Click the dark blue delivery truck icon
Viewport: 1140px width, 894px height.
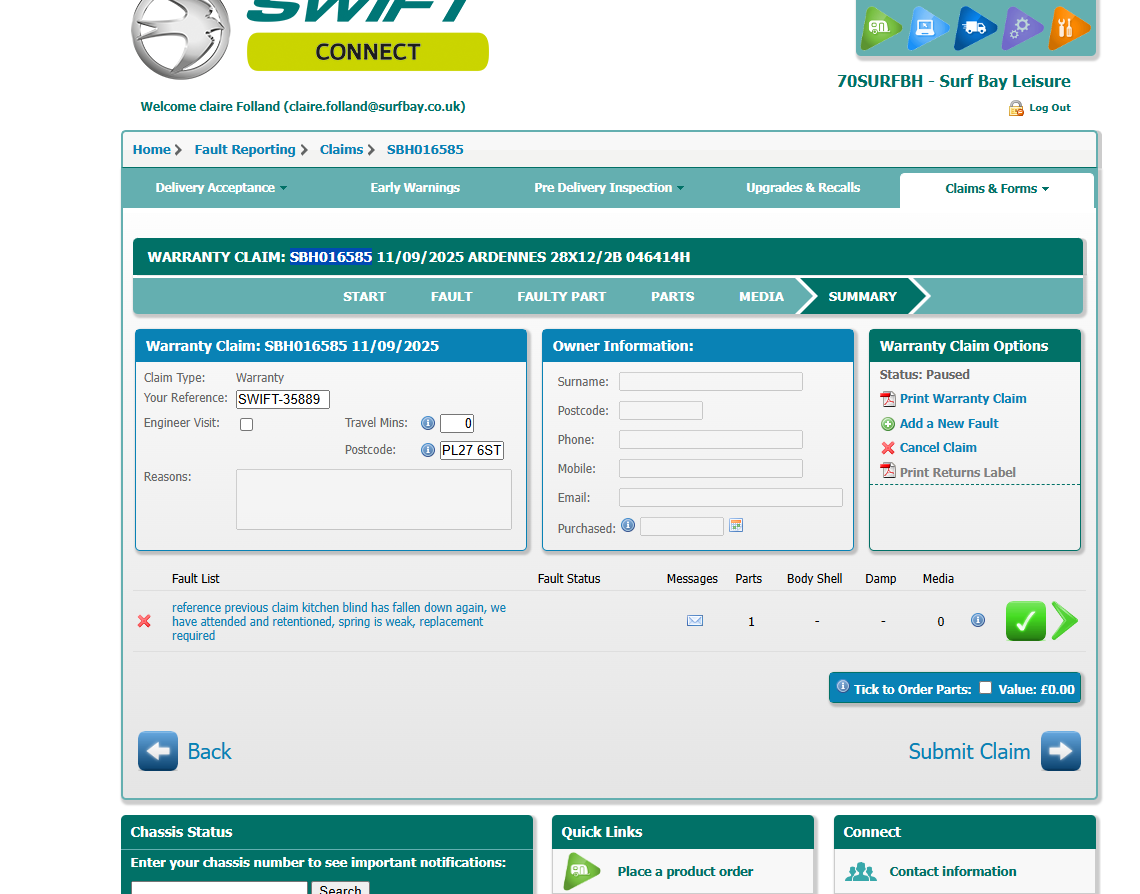coord(974,28)
